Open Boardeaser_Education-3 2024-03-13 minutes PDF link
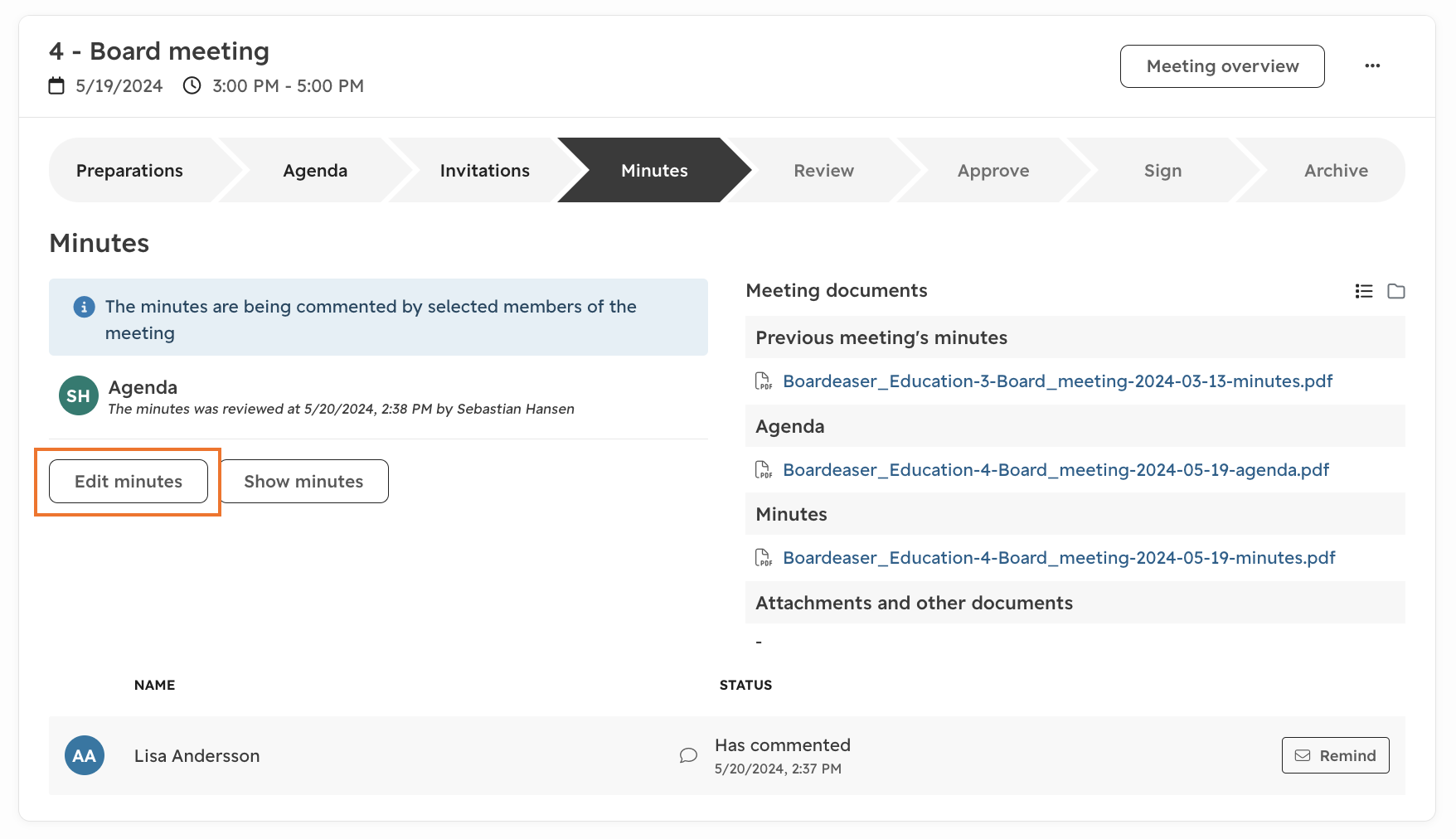This screenshot has height=839, width=1456. 1058,381
